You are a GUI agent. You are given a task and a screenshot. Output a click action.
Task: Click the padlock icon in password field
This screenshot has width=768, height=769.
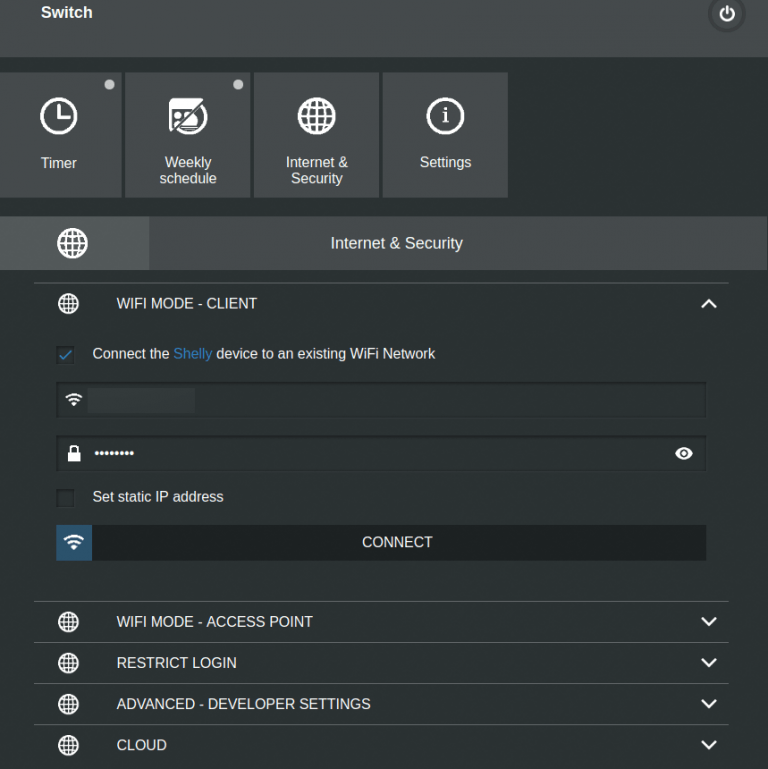[74, 454]
